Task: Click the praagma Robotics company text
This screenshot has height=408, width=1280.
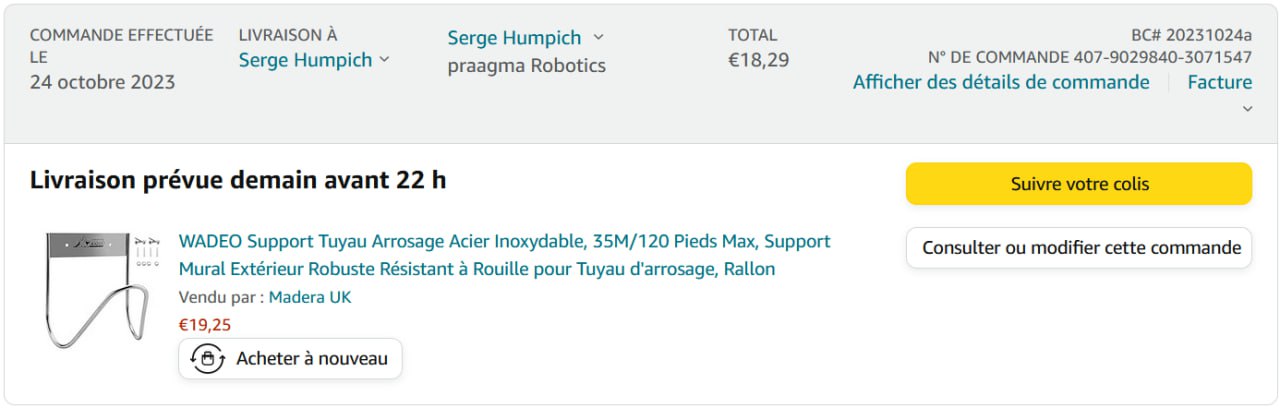Action: [x=526, y=66]
